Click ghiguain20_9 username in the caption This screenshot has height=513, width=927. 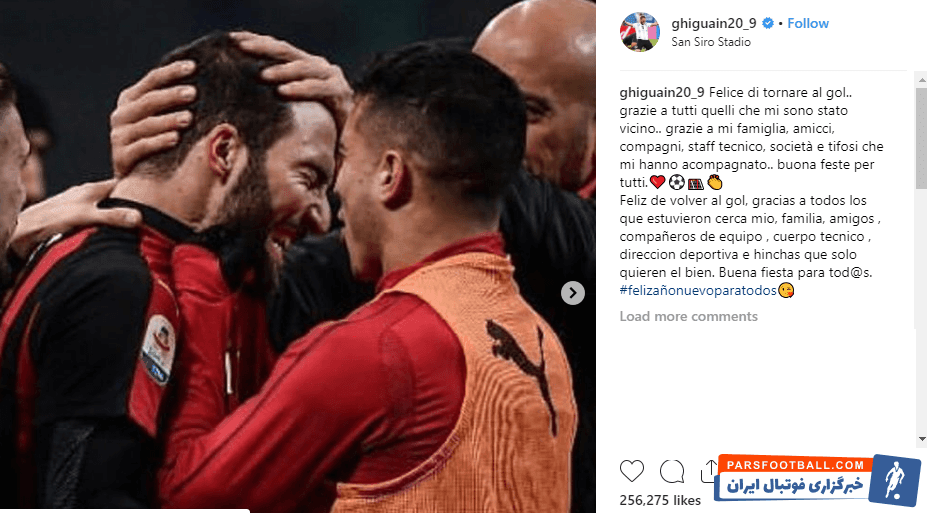click(x=662, y=92)
